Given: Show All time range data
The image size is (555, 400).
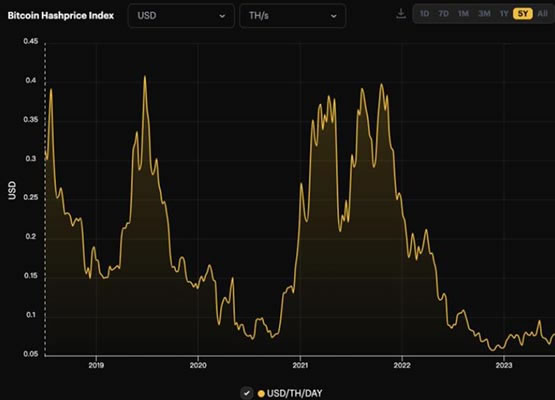Looking at the screenshot, I should [542, 14].
